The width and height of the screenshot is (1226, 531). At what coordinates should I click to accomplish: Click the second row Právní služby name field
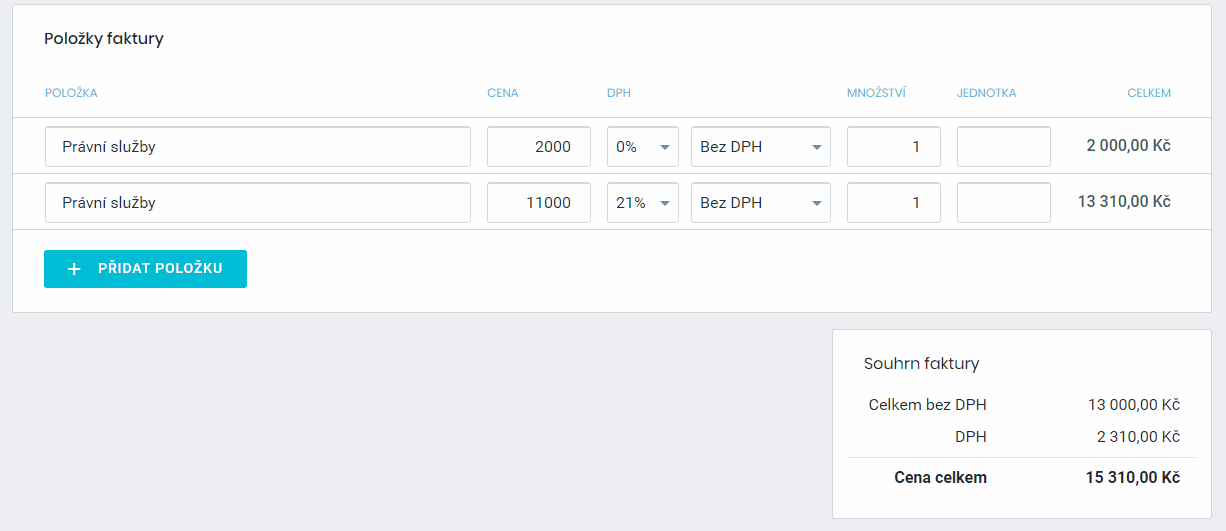coord(257,203)
